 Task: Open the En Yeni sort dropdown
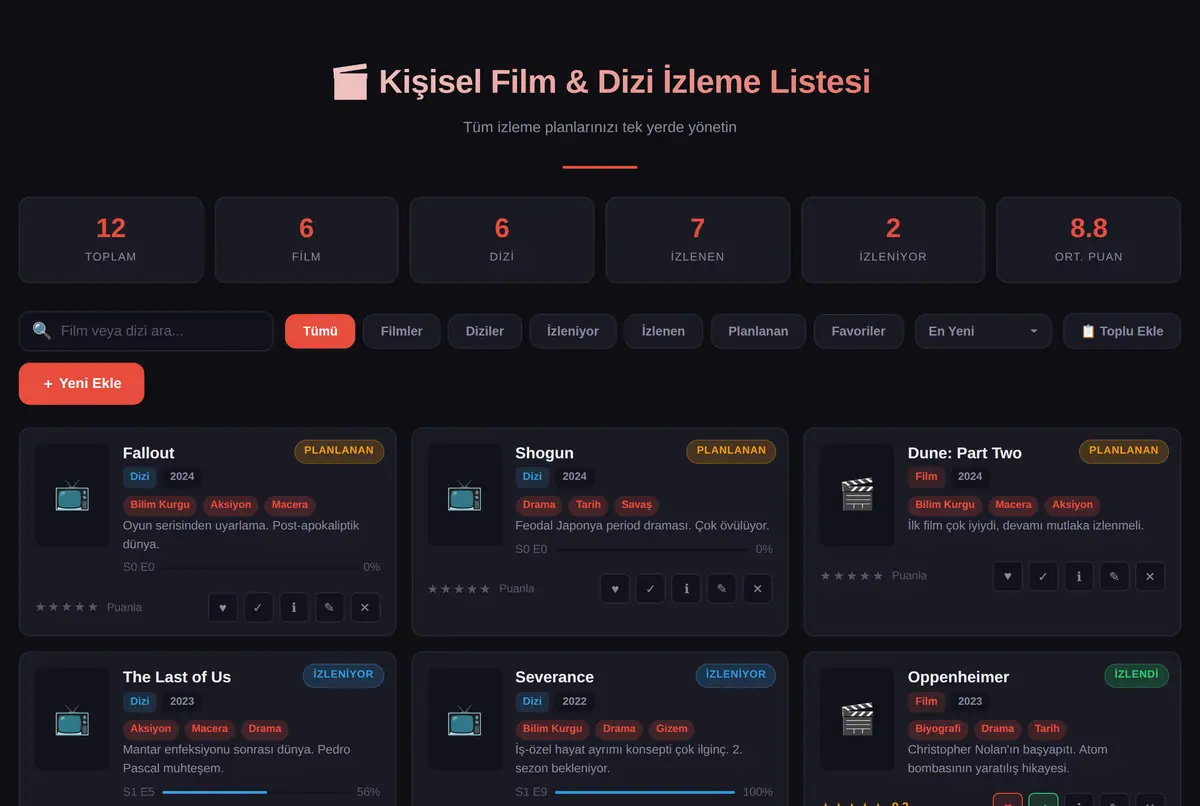tap(983, 331)
